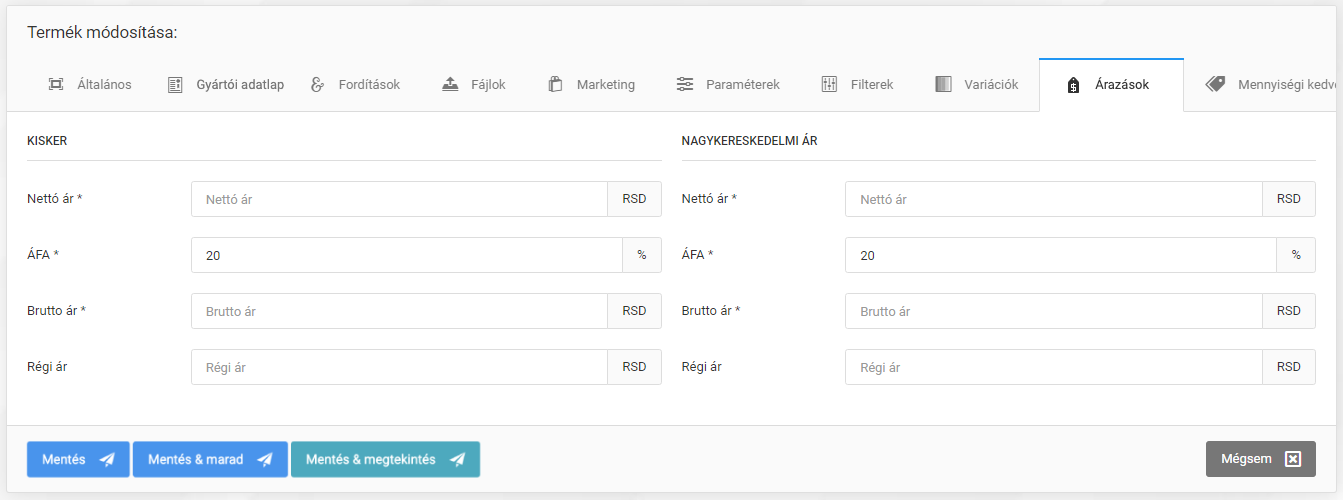Click the Kisker ÁFA label

click(43, 255)
